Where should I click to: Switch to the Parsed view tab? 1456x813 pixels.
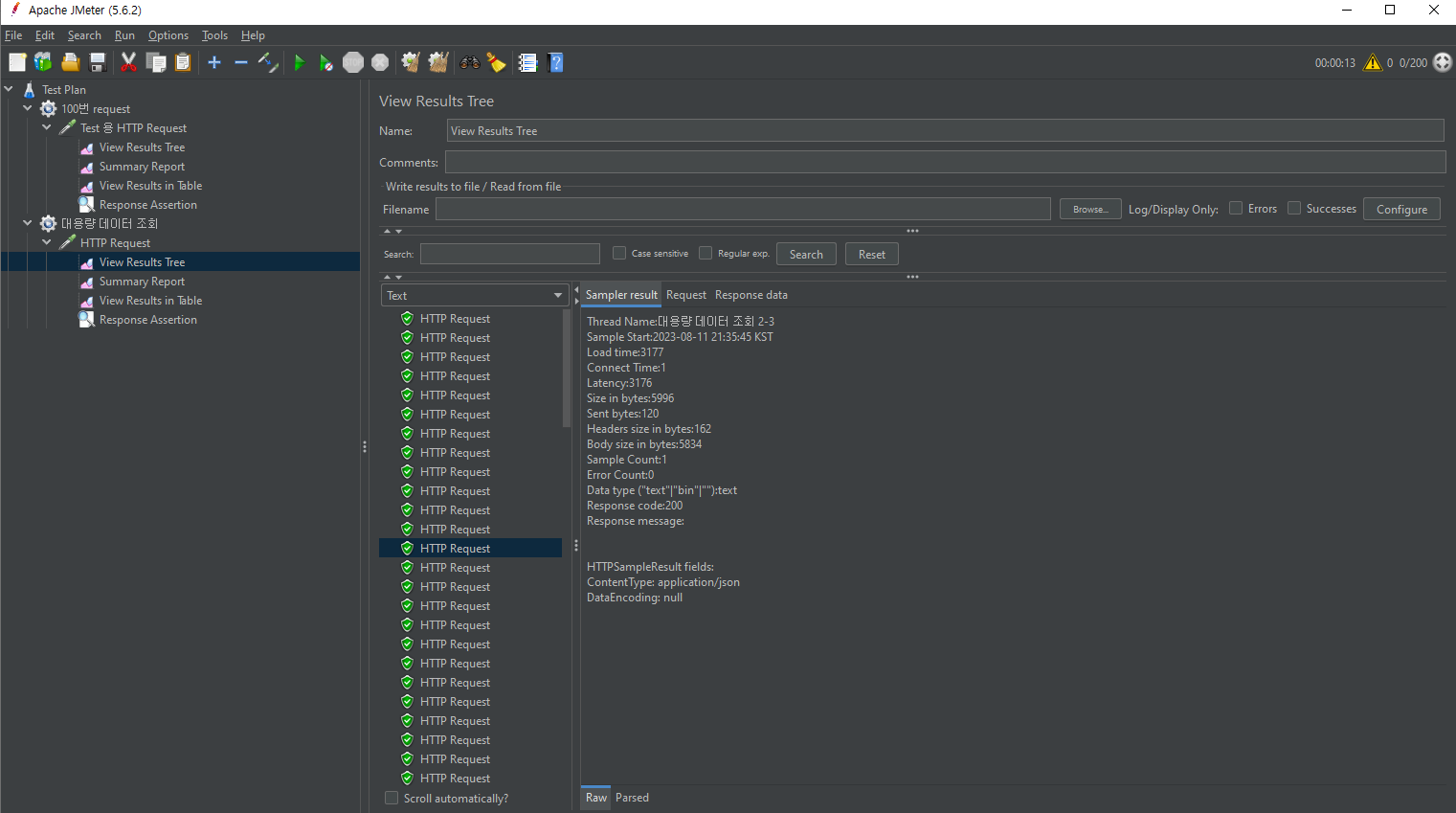[632, 798]
